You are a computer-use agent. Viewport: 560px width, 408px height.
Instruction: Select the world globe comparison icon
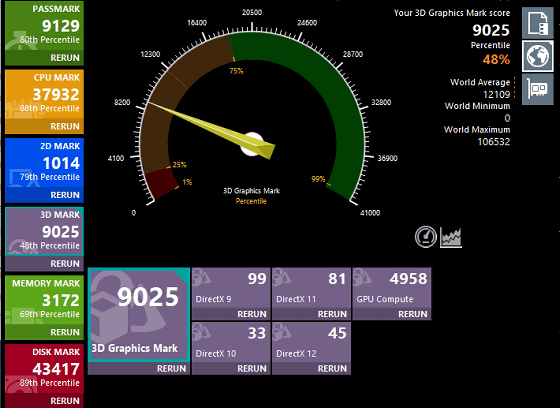coord(538,56)
